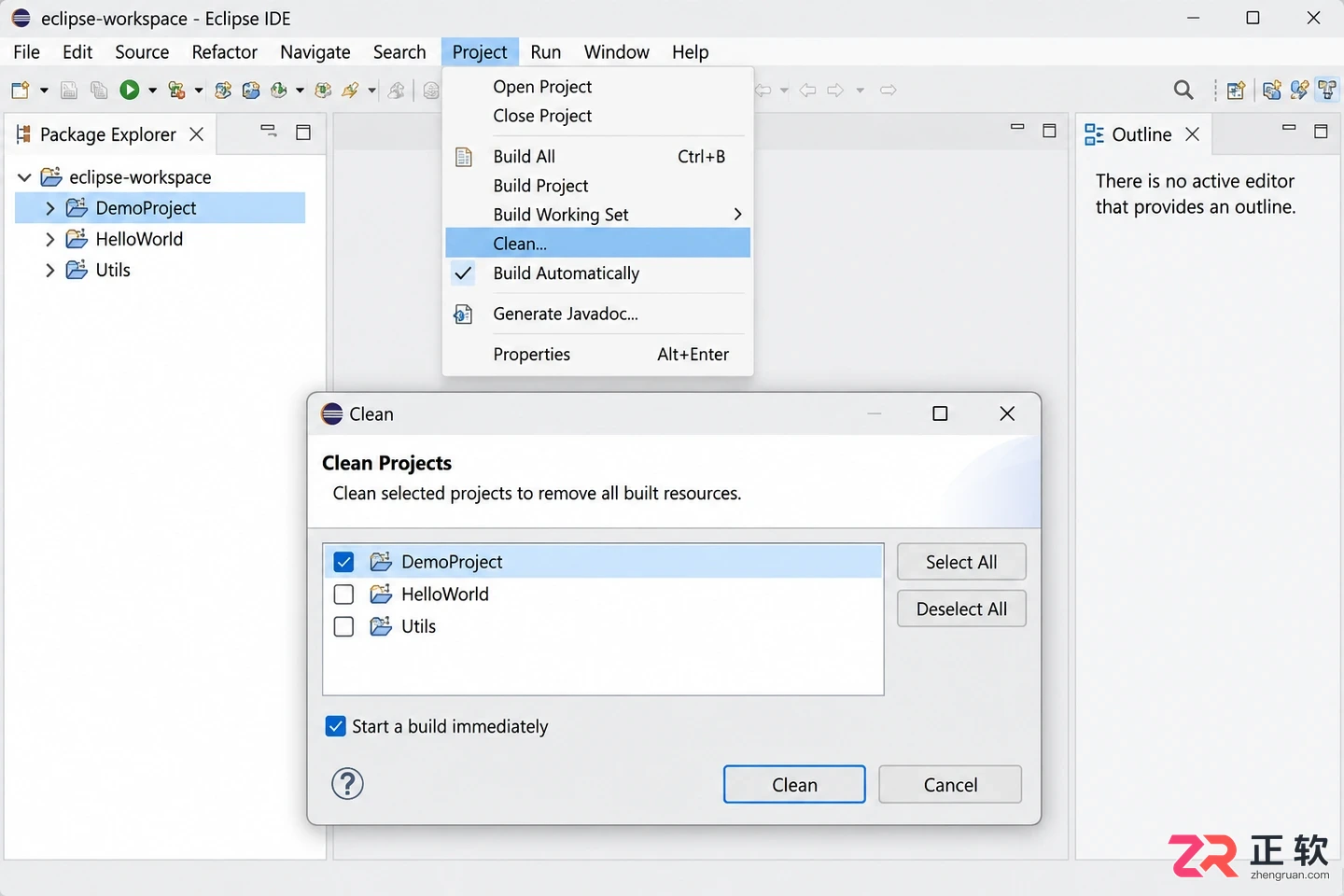Uncheck the DemoProject checkbox in Clean dialog
Image resolution: width=1344 pixels, height=896 pixels.
pyautogui.click(x=343, y=562)
